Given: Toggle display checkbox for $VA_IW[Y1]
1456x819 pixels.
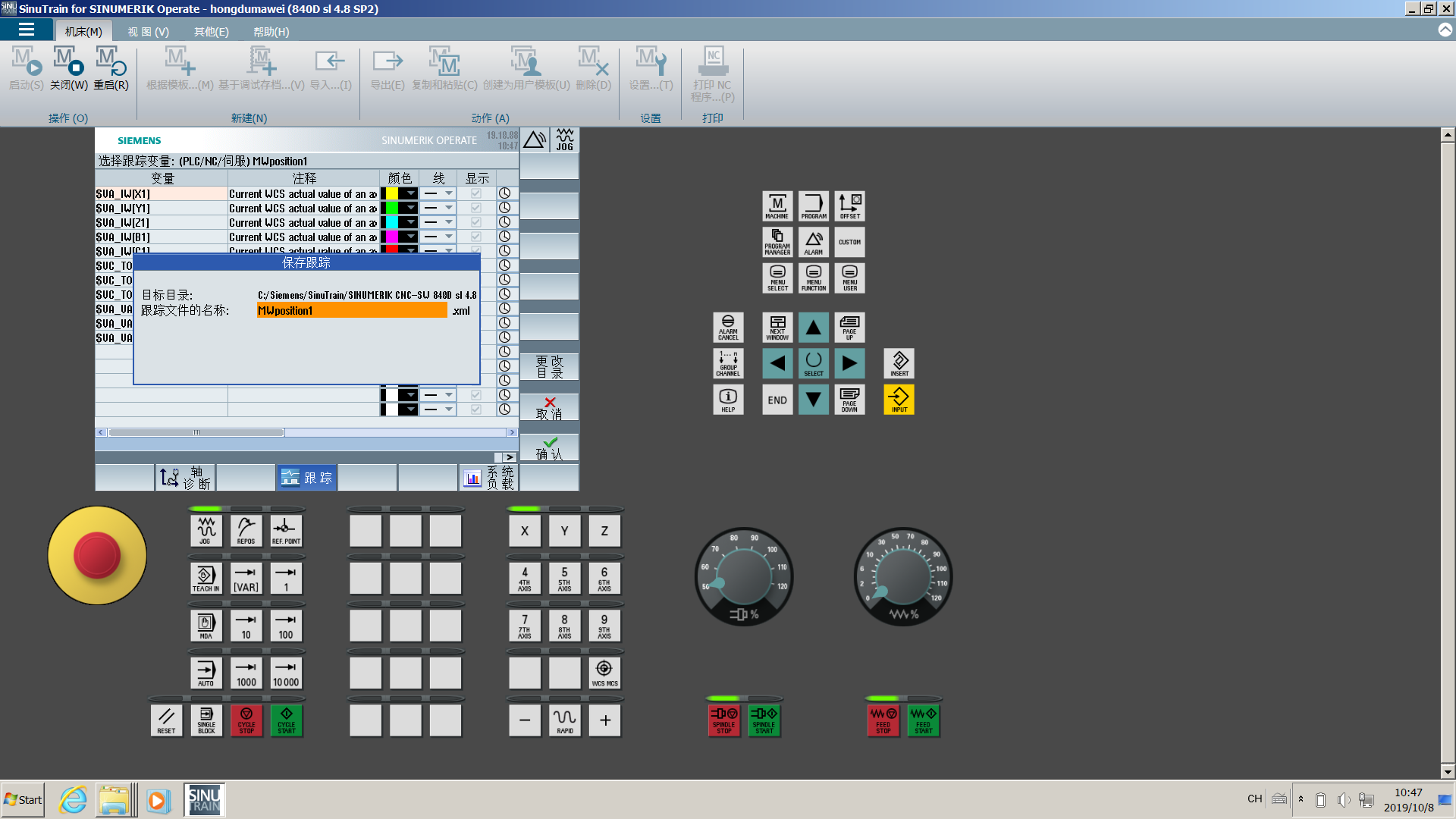Looking at the screenshot, I should click(x=475, y=208).
